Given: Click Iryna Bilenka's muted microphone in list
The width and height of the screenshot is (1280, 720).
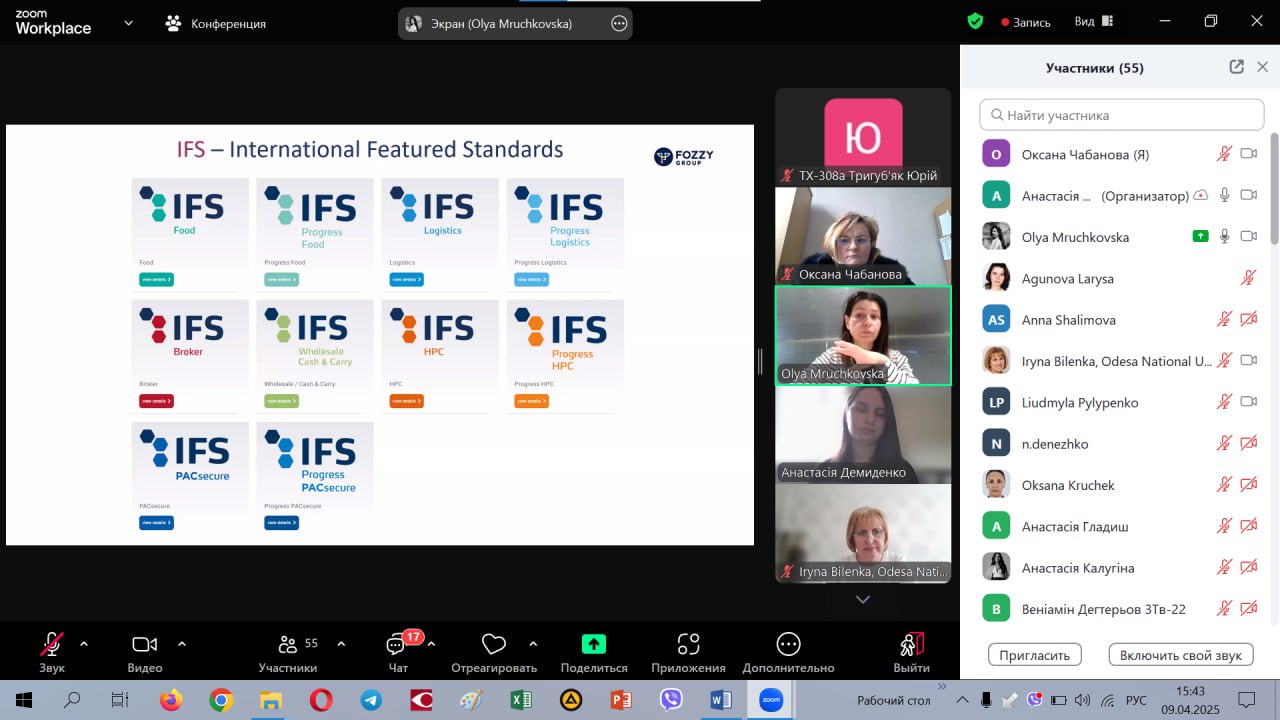Looking at the screenshot, I should 1224,360.
